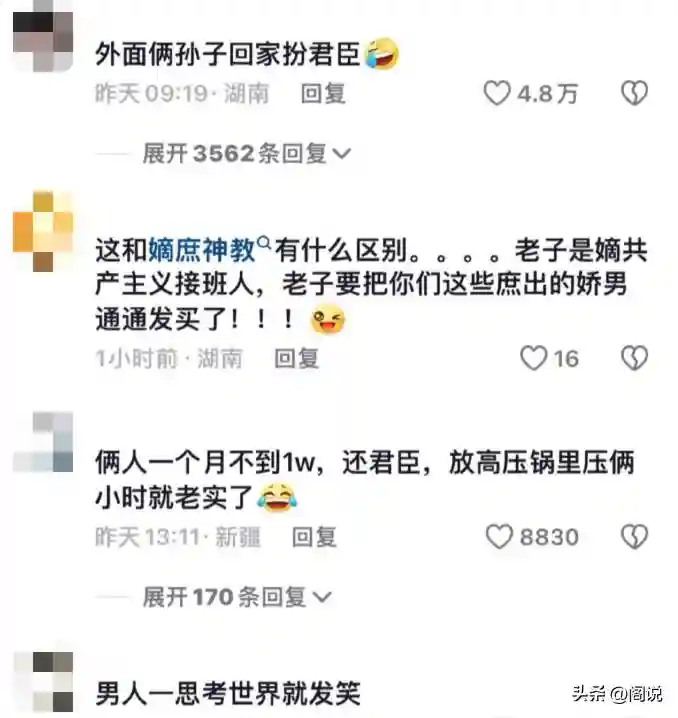This screenshot has width=678, height=718.
Task: Open the 头条 @阎说 watermark account
Action: (617, 694)
